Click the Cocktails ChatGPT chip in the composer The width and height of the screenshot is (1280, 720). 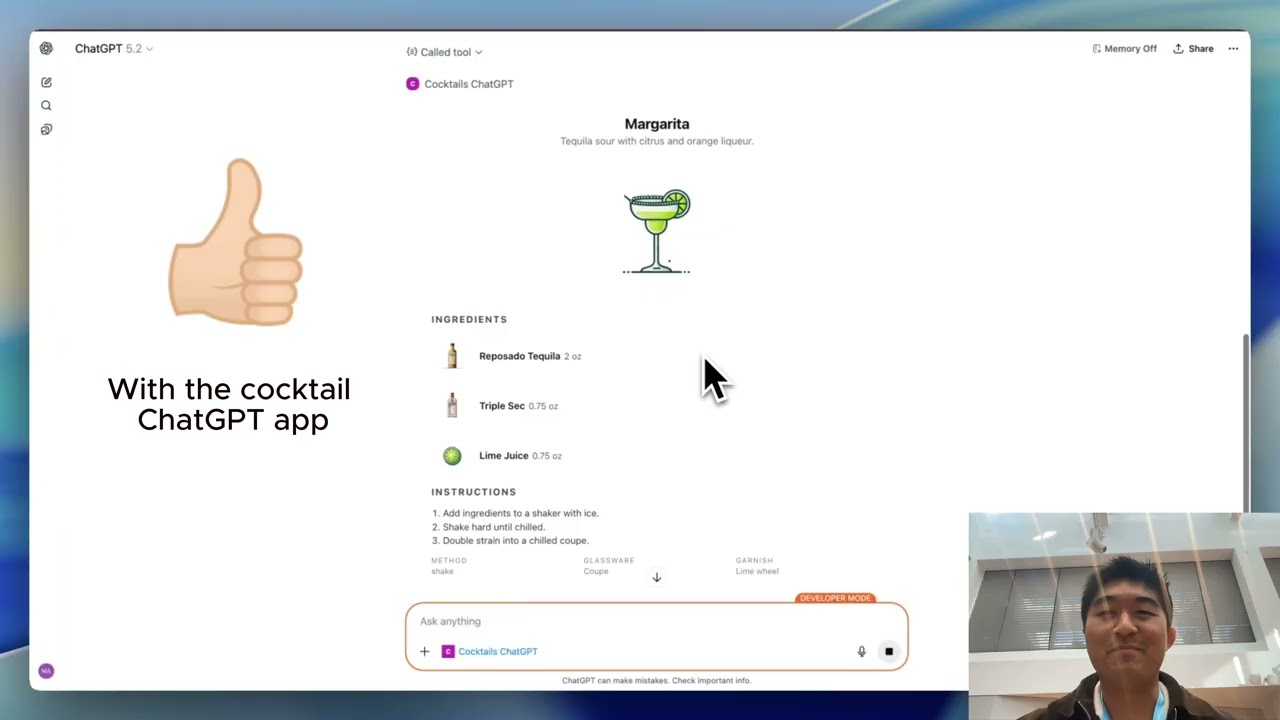pos(490,652)
